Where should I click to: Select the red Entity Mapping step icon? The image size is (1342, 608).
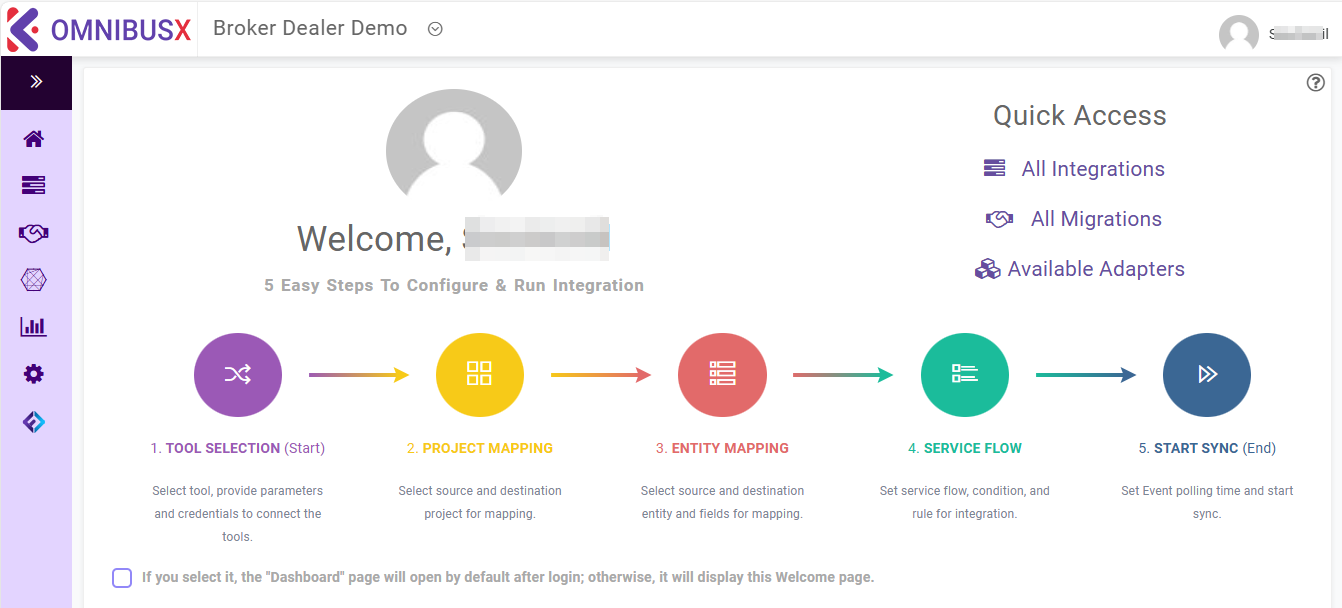[x=722, y=375]
